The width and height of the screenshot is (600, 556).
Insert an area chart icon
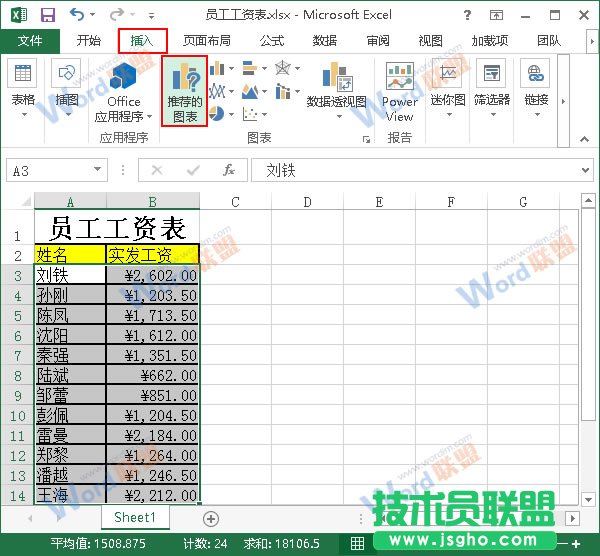250,91
